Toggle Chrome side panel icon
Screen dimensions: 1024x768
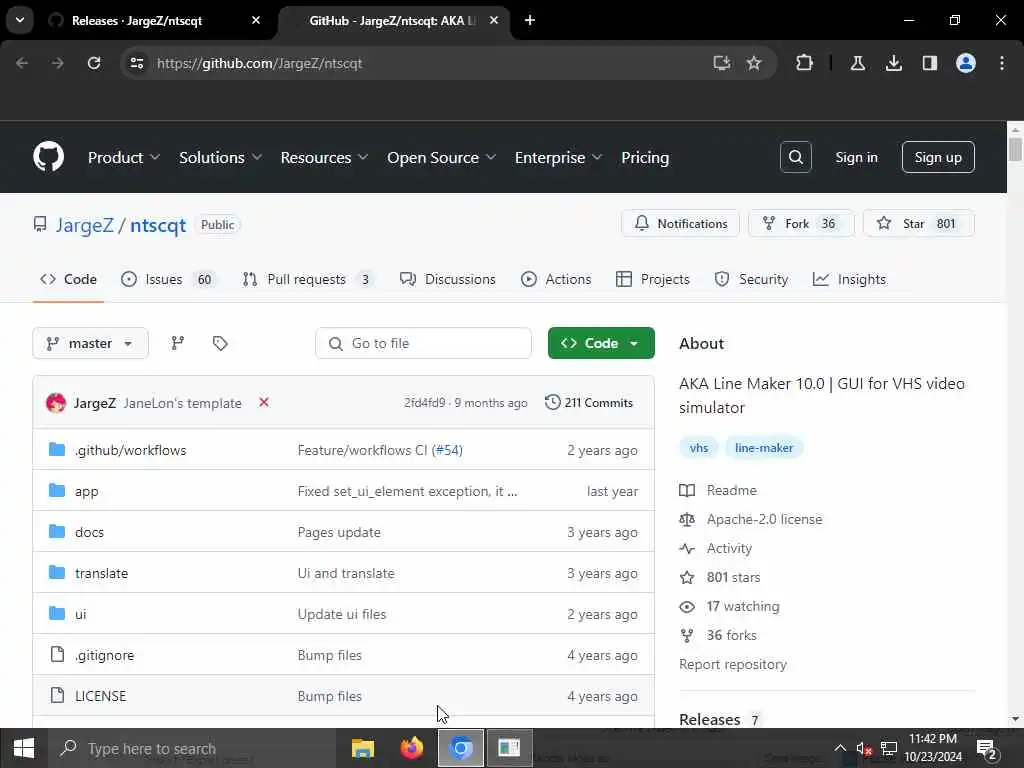coord(929,63)
